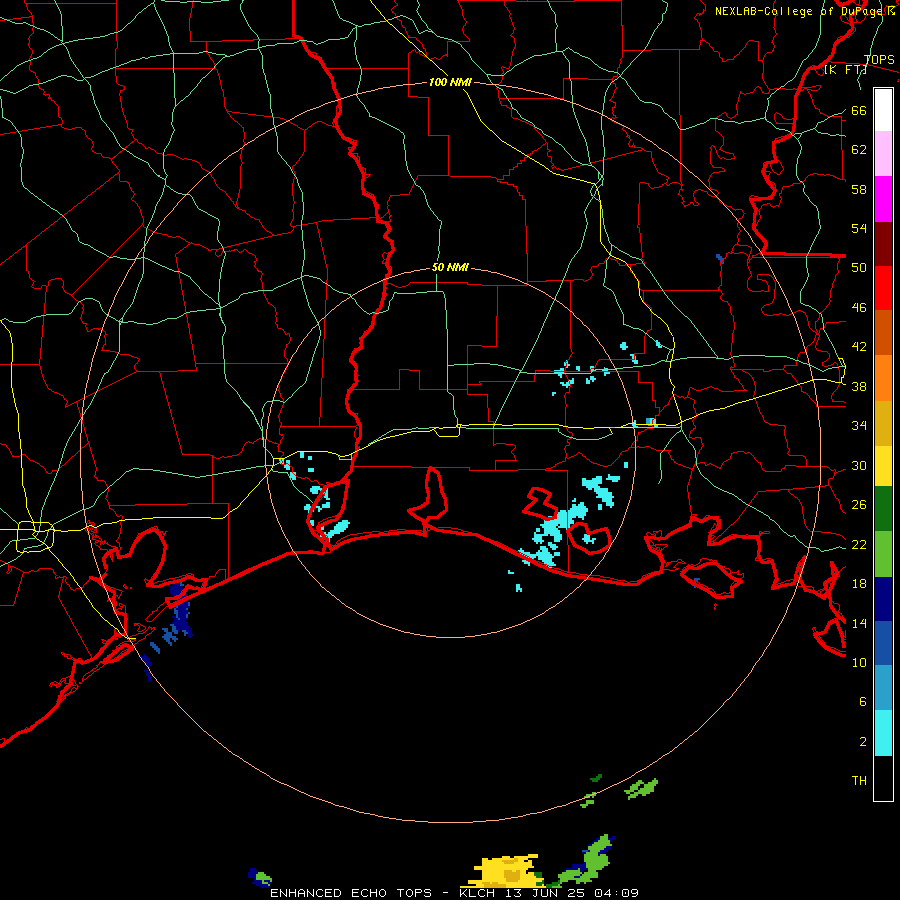The image size is (900, 900).
Task: Select the magenta legend swatch
Action: click(x=883, y=199)
